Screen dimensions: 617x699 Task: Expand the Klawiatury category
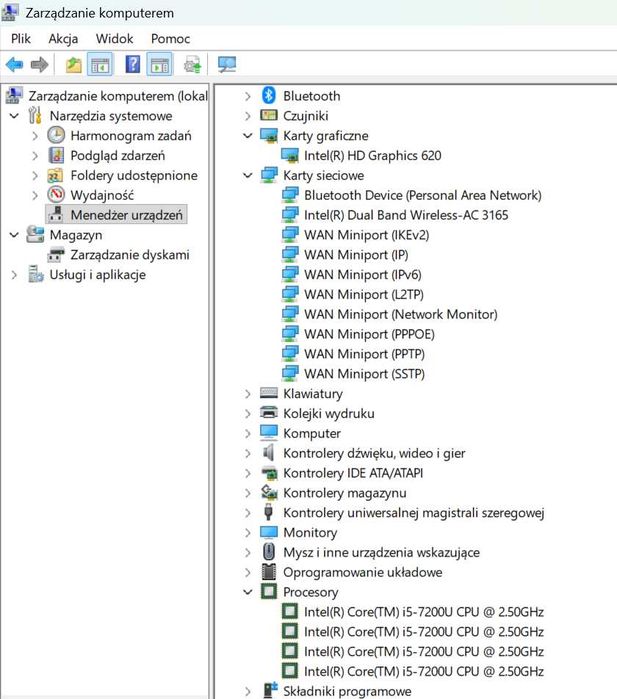pos(248,394)
